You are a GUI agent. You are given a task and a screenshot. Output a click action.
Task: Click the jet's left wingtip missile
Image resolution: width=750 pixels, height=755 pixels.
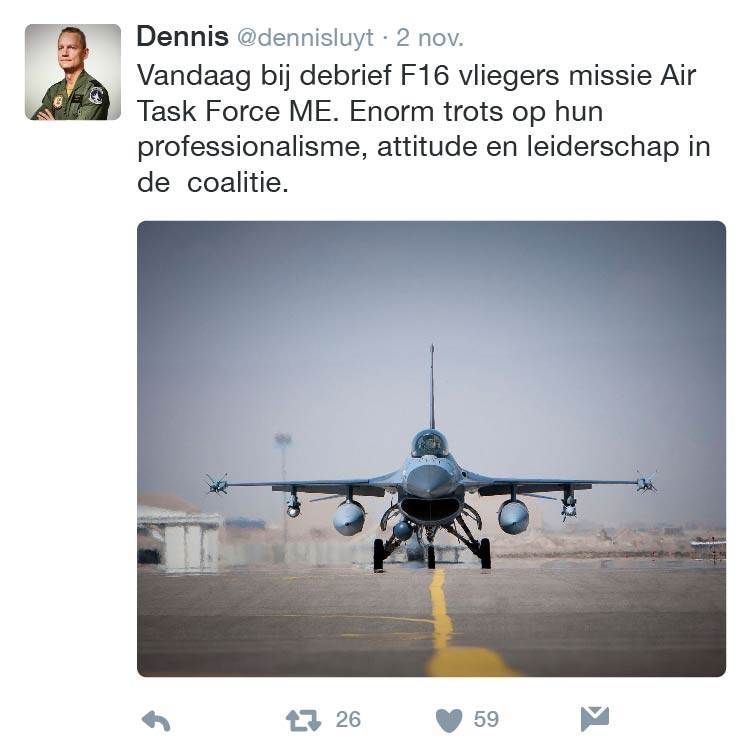tap(216, 484)
